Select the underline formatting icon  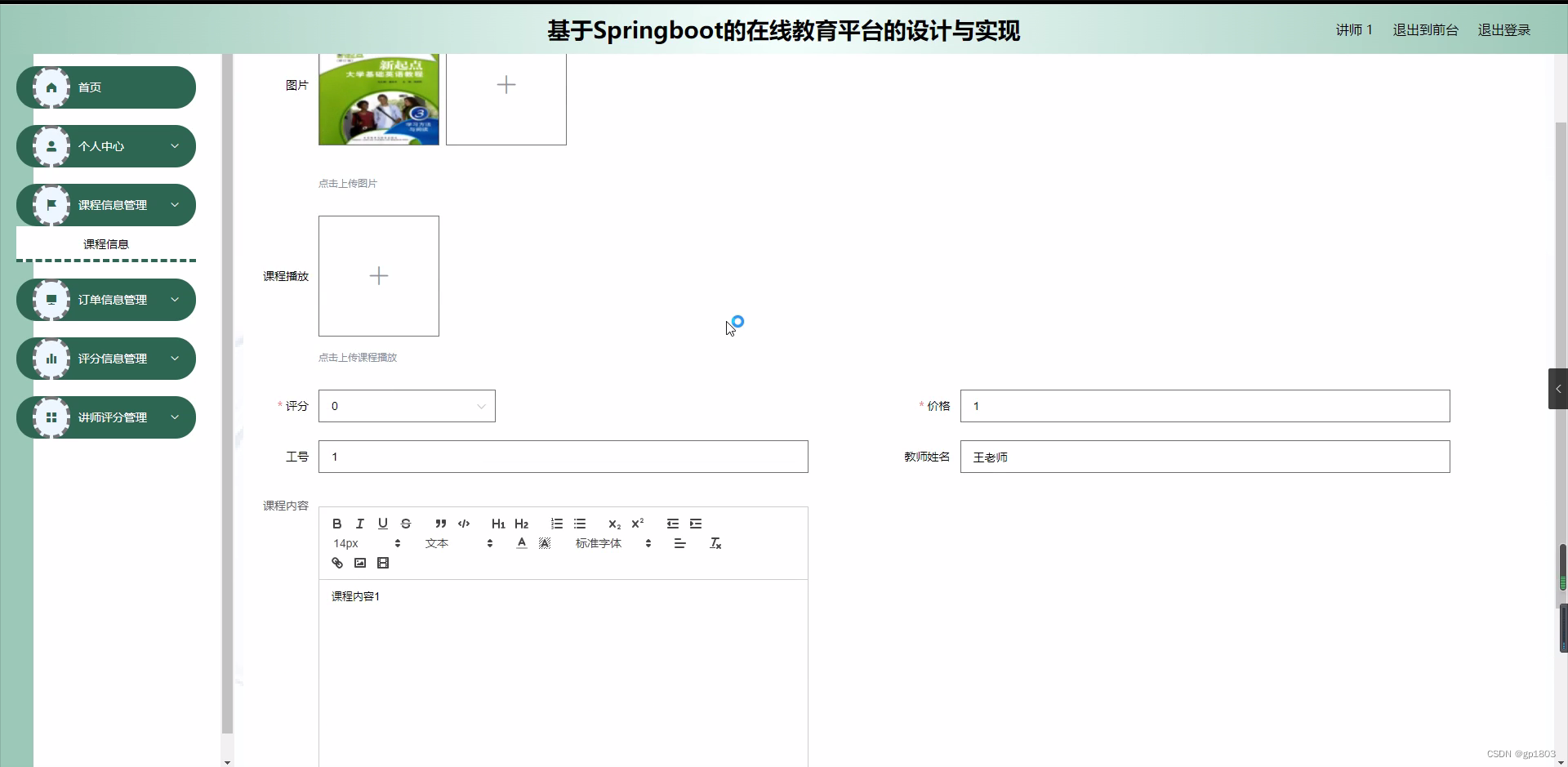coord(383,524)
